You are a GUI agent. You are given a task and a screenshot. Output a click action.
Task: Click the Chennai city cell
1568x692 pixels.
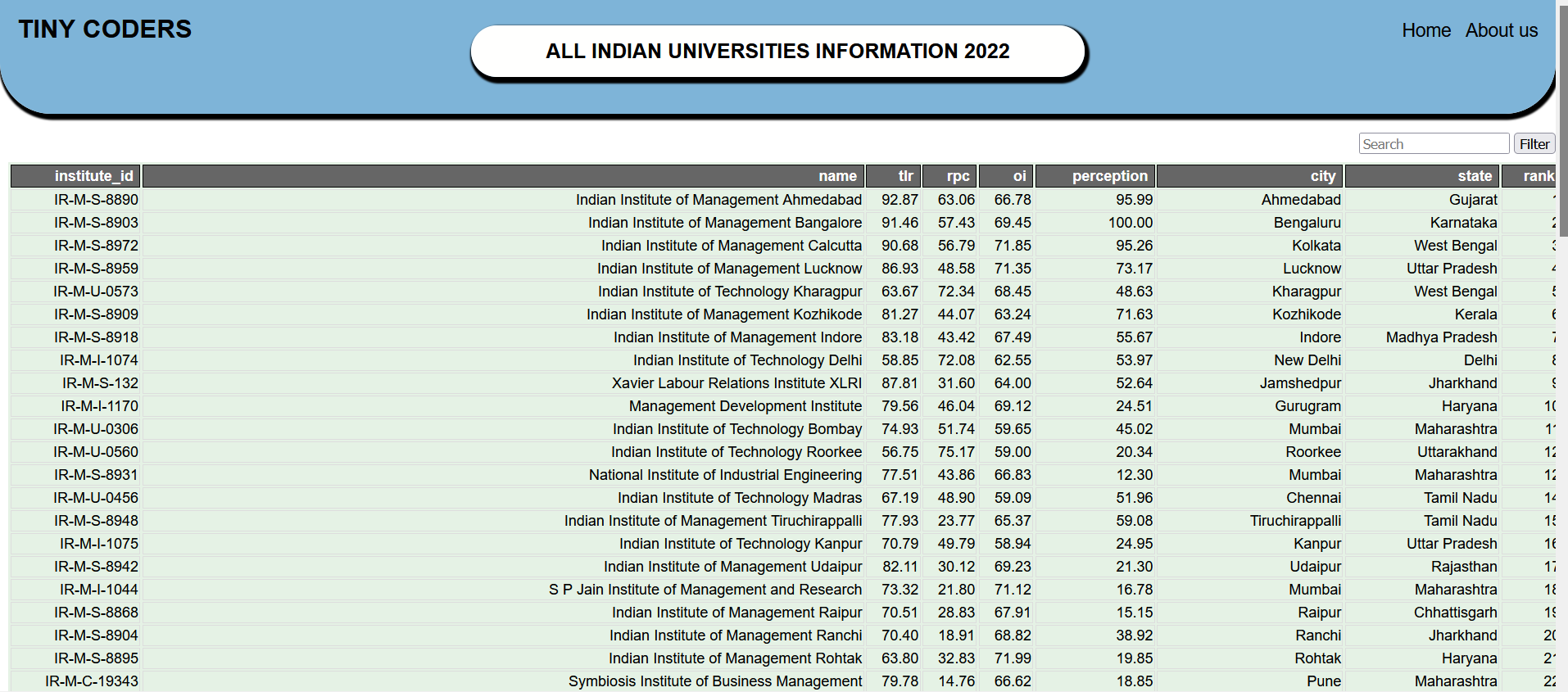[1250, 498]
